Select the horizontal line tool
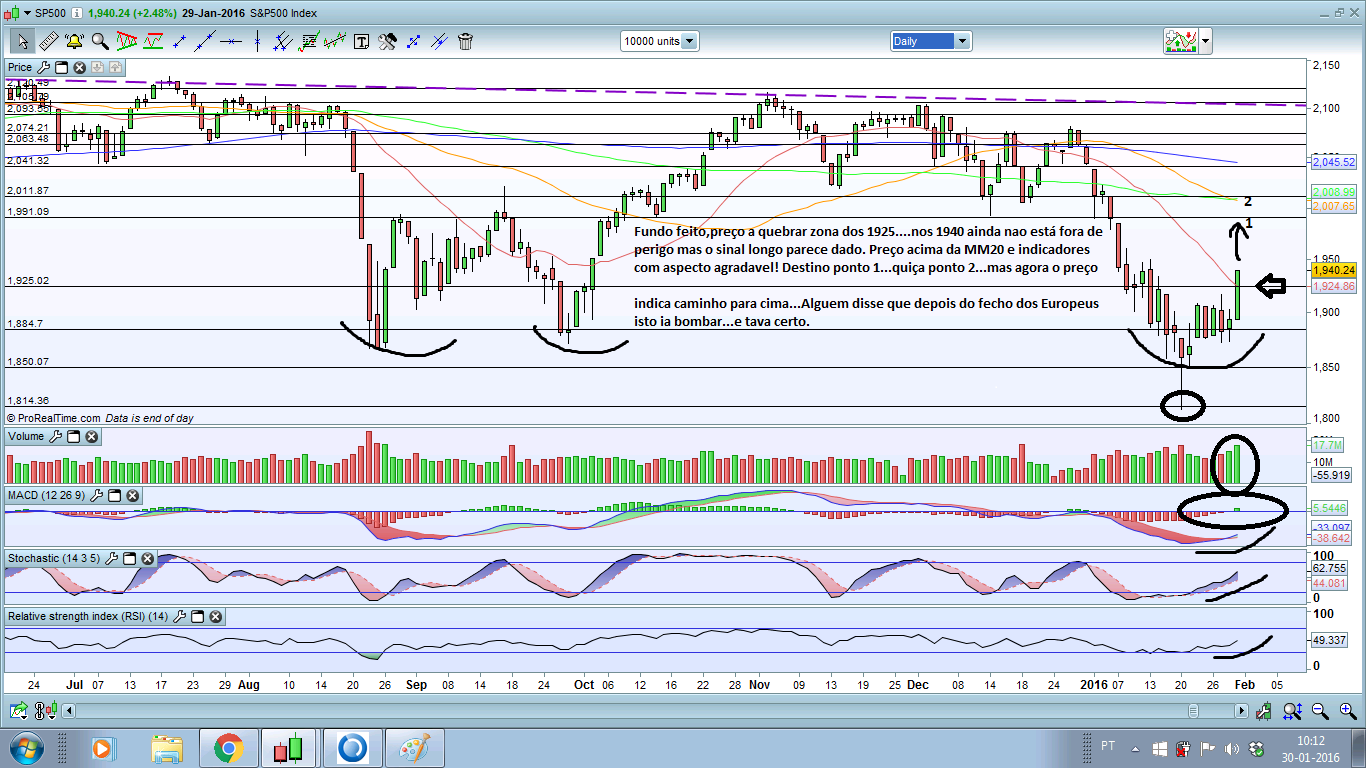This screenshot has width=1366, height=768. (231, 41)
